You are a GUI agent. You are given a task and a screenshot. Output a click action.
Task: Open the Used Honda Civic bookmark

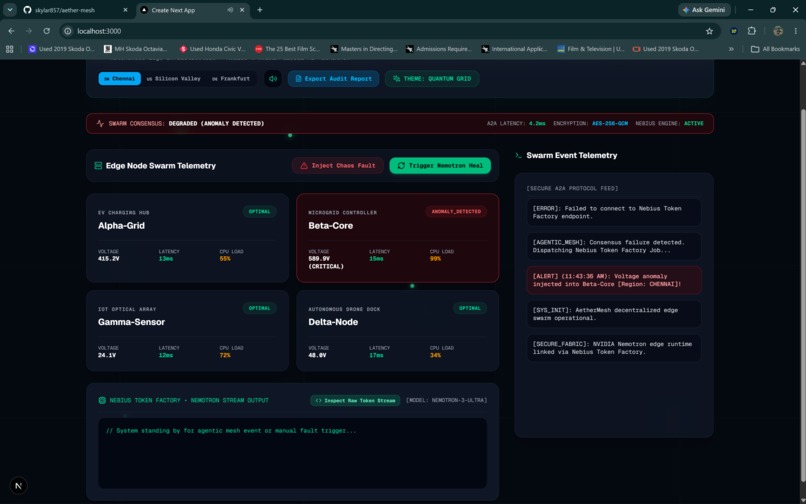212,49
